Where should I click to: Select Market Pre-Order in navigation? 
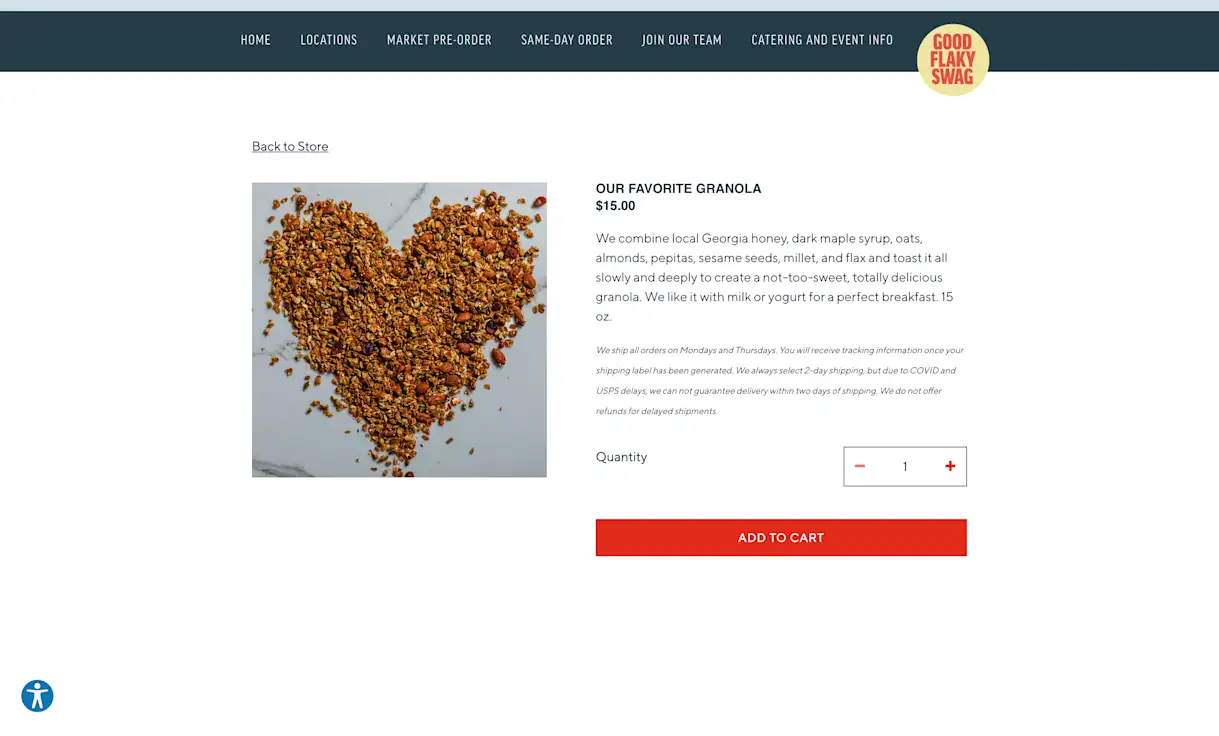[439, 40]
